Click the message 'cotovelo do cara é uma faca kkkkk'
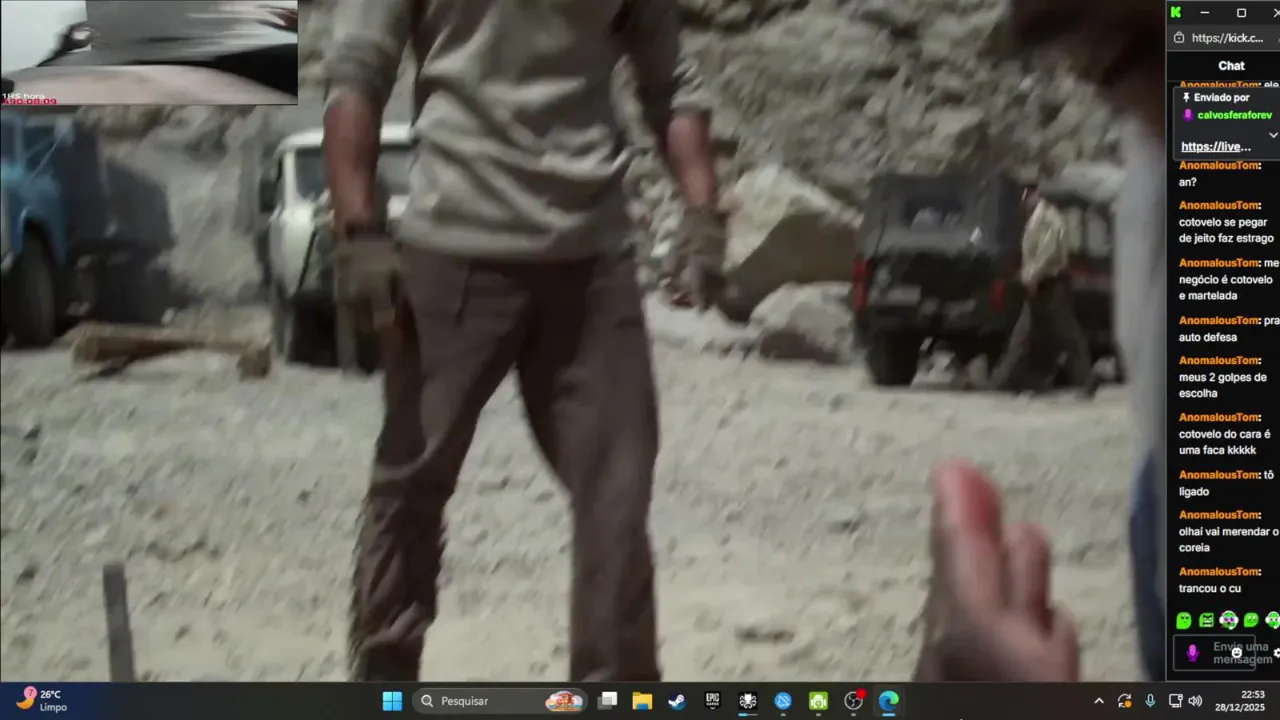 1225,442
